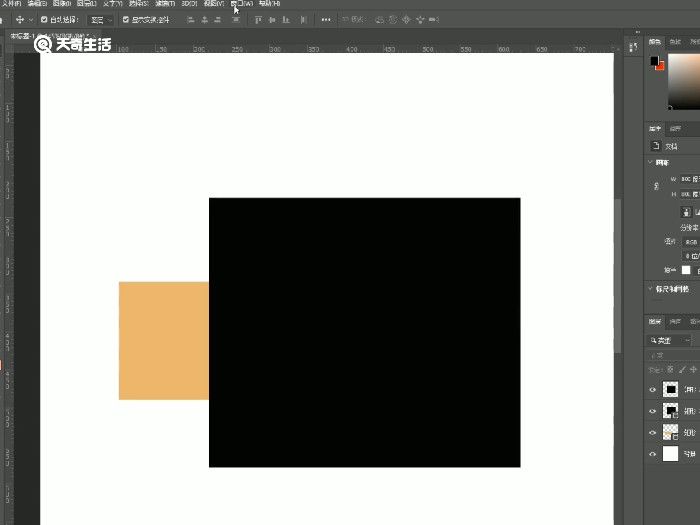Viewport: 700px width, 525px height.
Task: Open the Help menu
Action: (270, 4)
